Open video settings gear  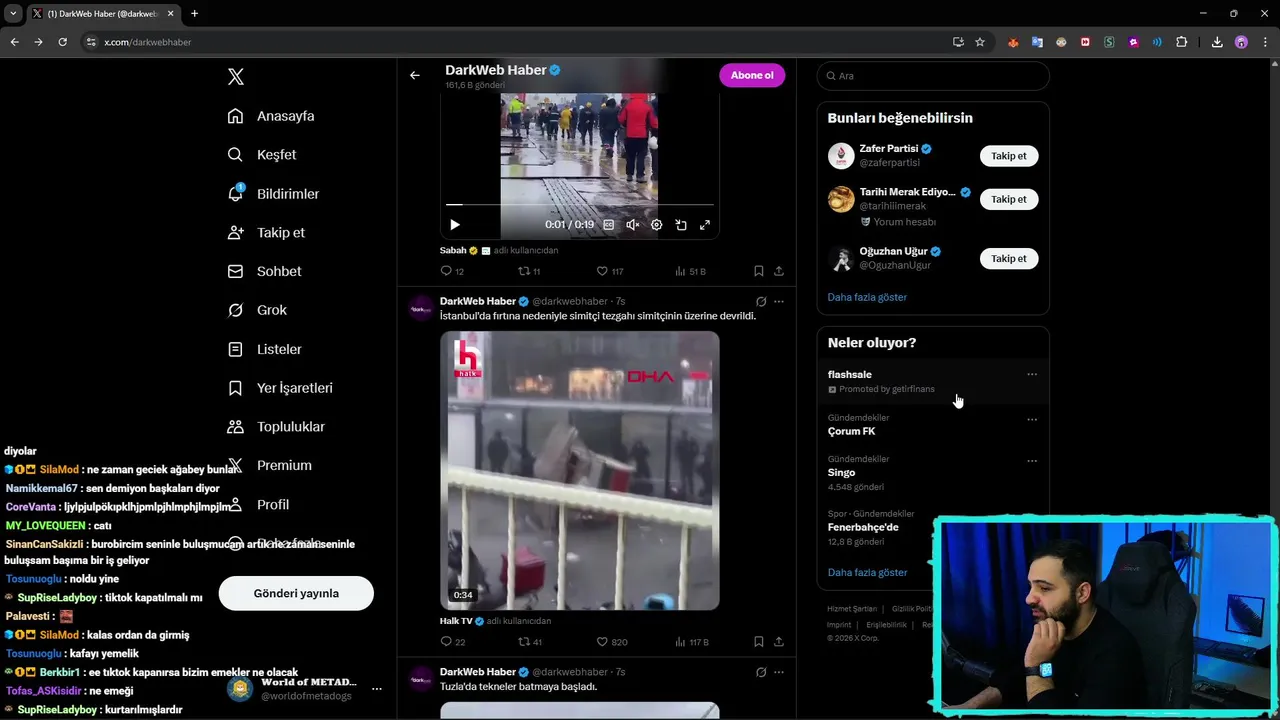(656, 225)
